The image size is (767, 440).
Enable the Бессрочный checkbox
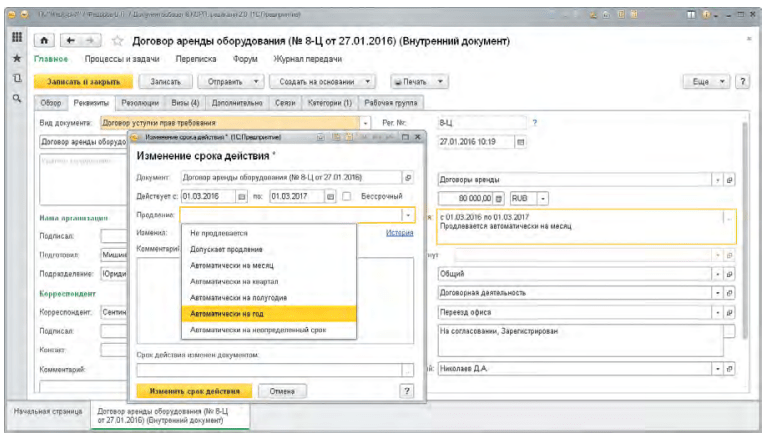[x=347, y=196]
